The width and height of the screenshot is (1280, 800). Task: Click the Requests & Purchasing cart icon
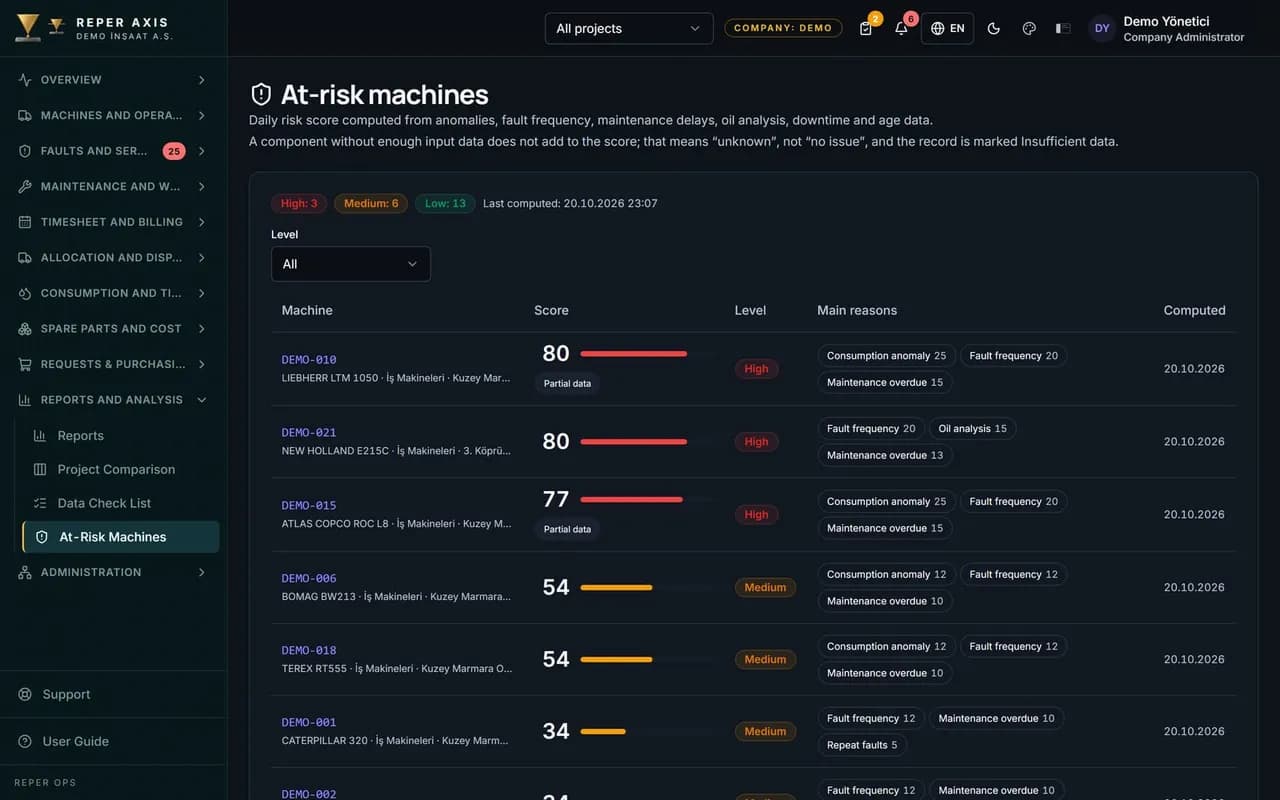[25, 364]
